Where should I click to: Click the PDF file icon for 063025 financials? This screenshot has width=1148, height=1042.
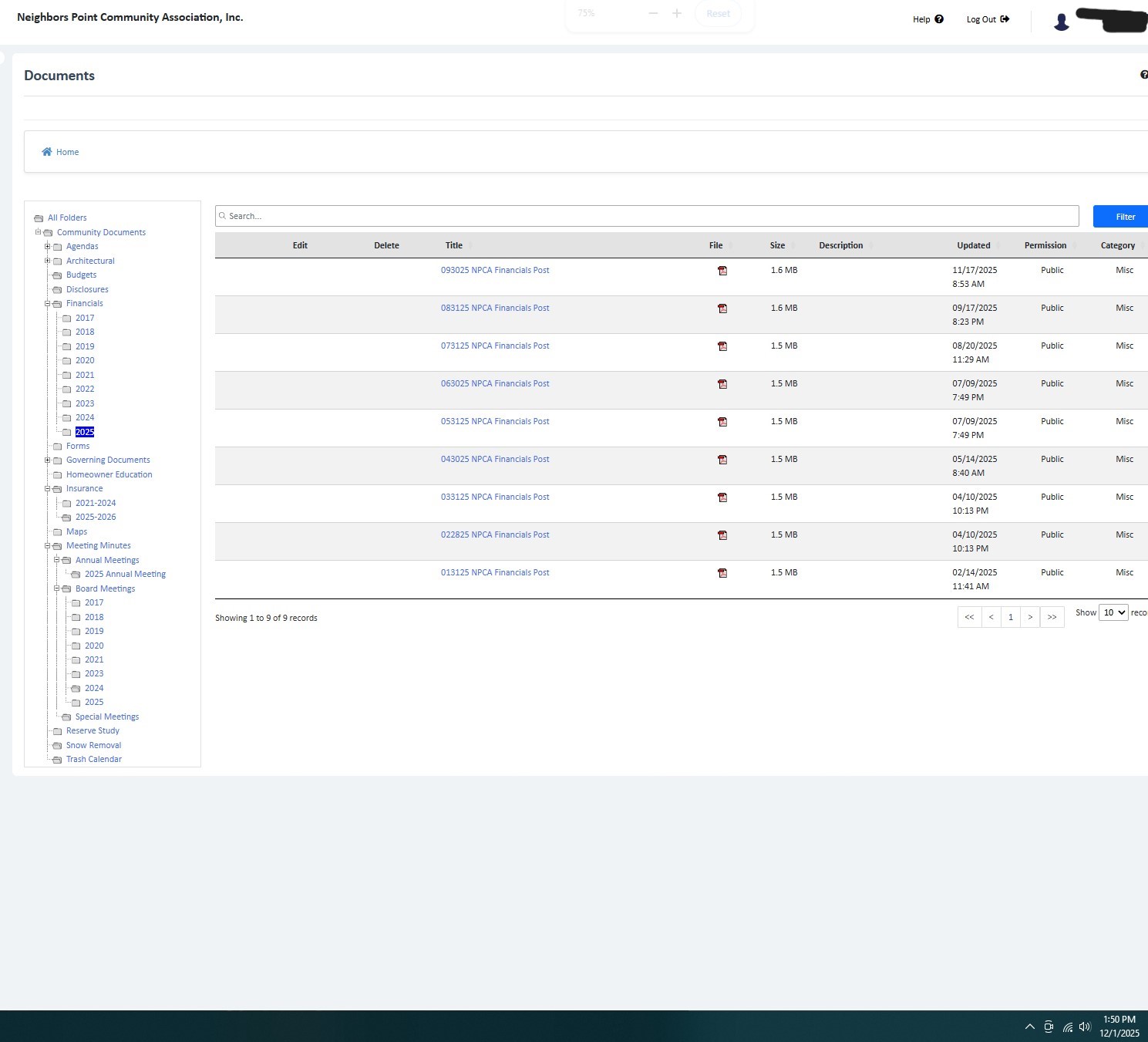[x=722, y=384]
